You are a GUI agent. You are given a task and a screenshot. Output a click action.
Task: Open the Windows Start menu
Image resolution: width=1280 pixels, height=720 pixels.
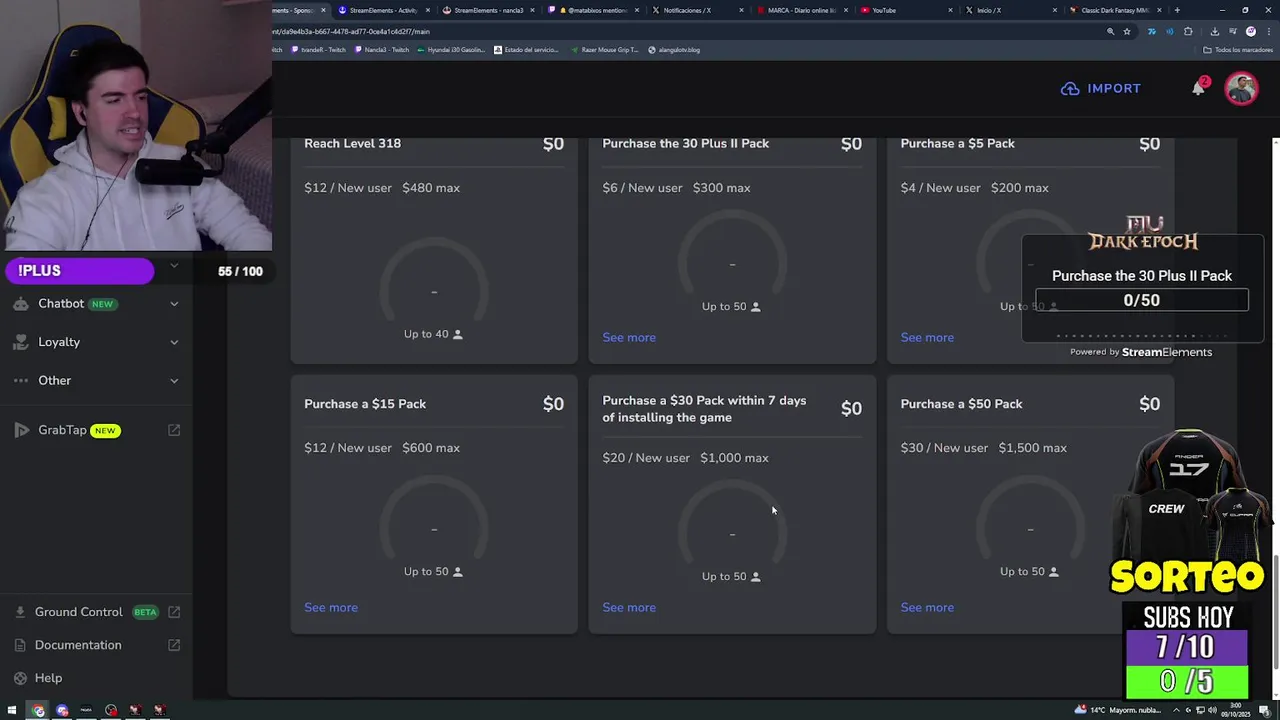(x=12, y=710)
